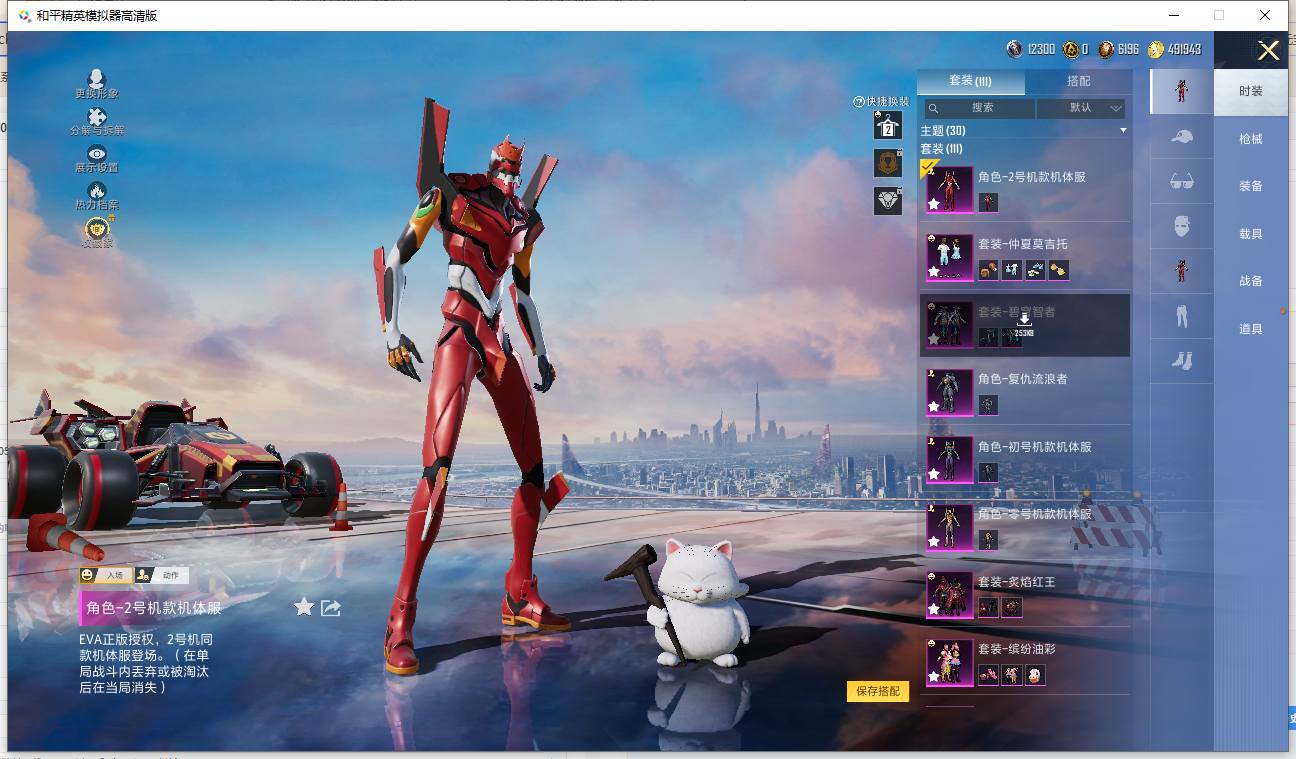Select the glasses category icon
This screenshot has height=759, width=1296.
coord(1181,181)
